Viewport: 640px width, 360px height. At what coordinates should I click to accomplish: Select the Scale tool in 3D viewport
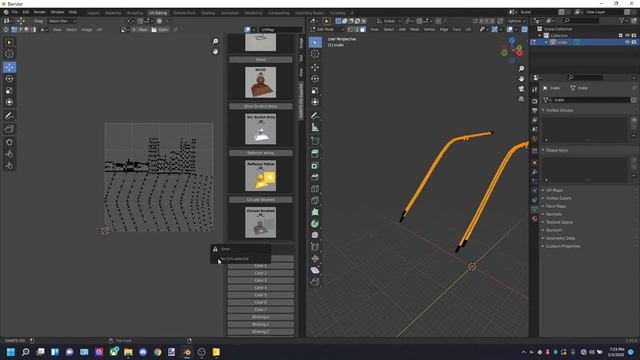[x=315, y=91]
